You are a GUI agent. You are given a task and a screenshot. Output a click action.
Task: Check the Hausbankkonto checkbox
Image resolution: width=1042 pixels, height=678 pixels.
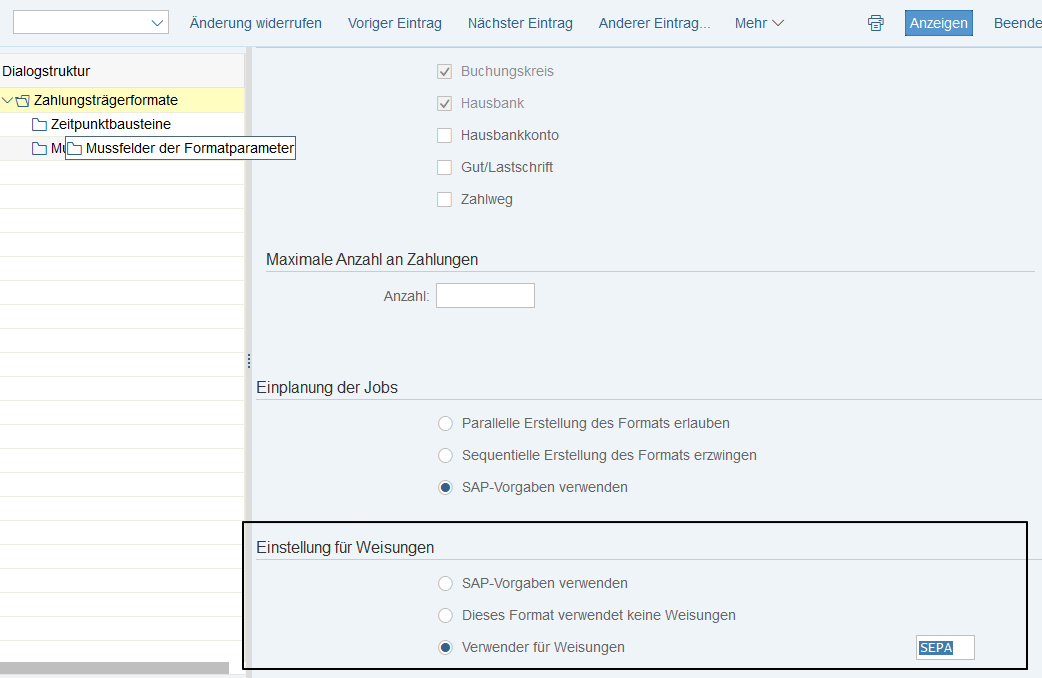(445, 135)
